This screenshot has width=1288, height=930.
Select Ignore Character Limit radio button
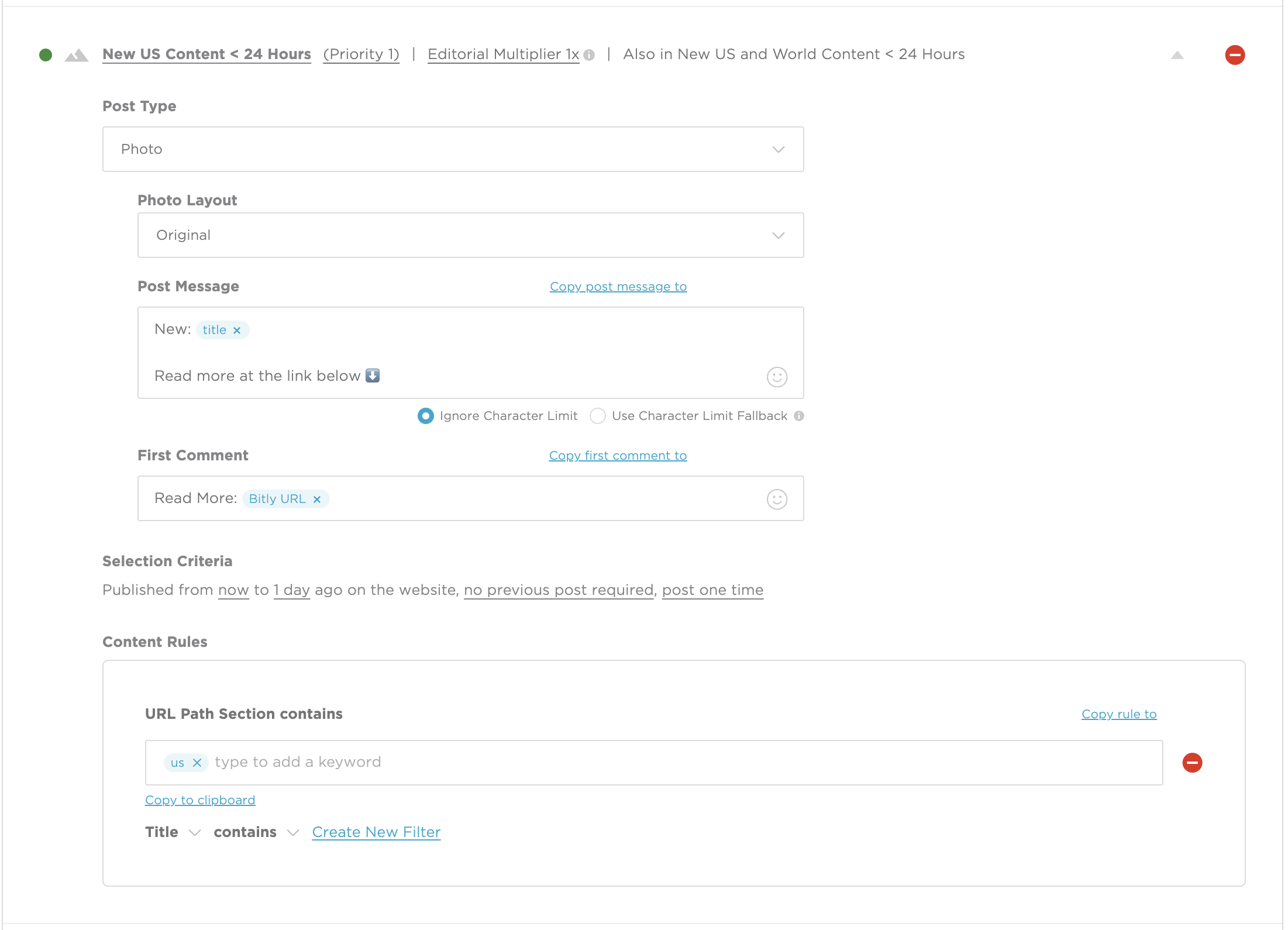click(426, 416)
